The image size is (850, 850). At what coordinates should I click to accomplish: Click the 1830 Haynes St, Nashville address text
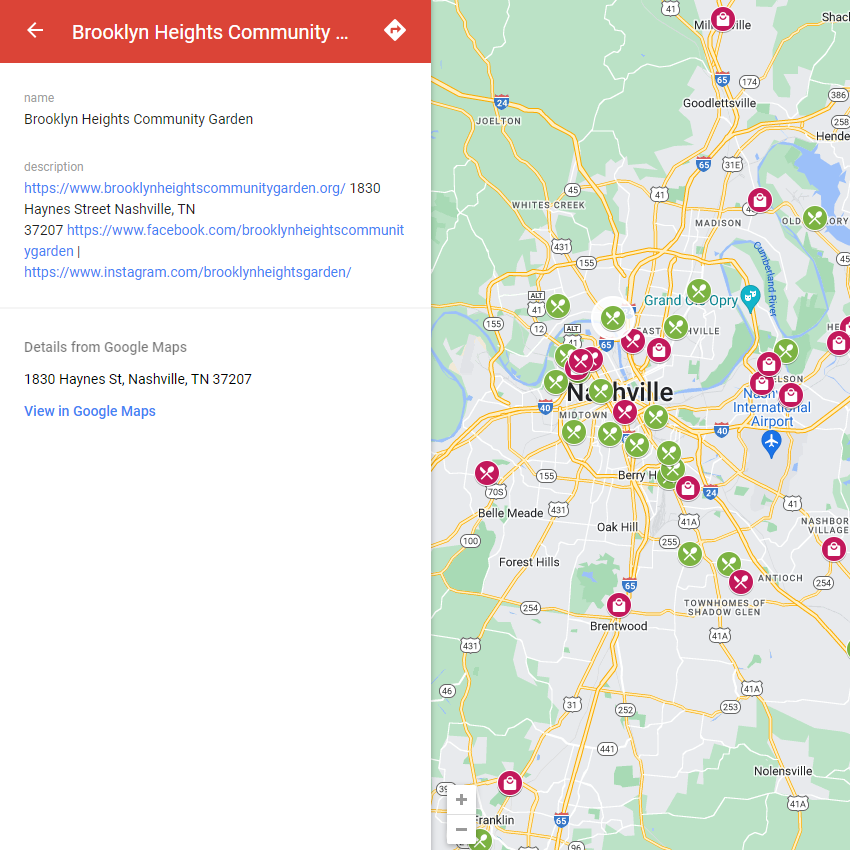coord(138,379)
